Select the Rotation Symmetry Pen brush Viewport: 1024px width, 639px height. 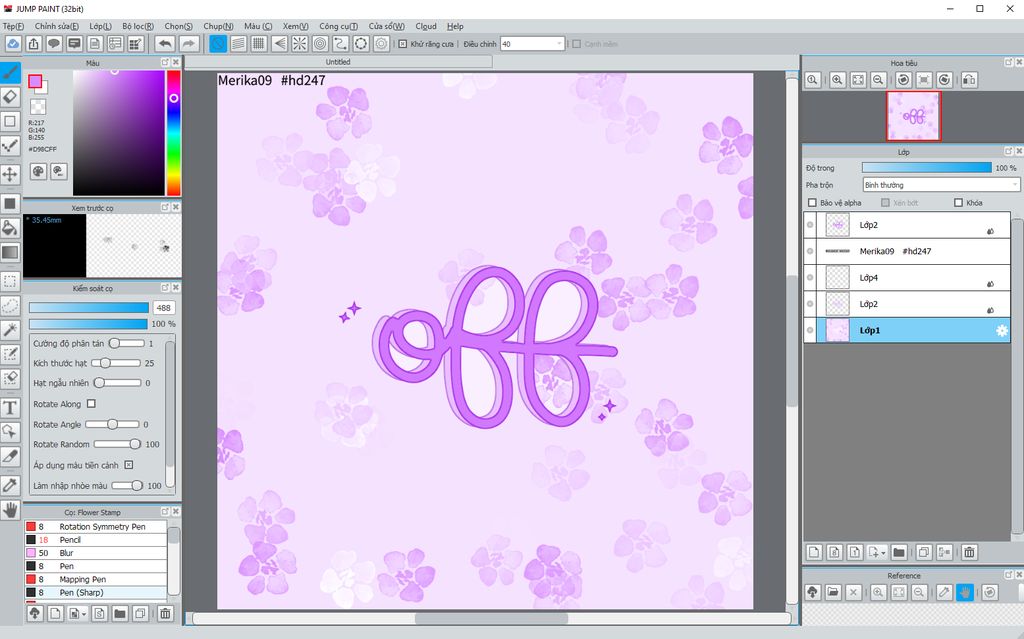(95, 527)
